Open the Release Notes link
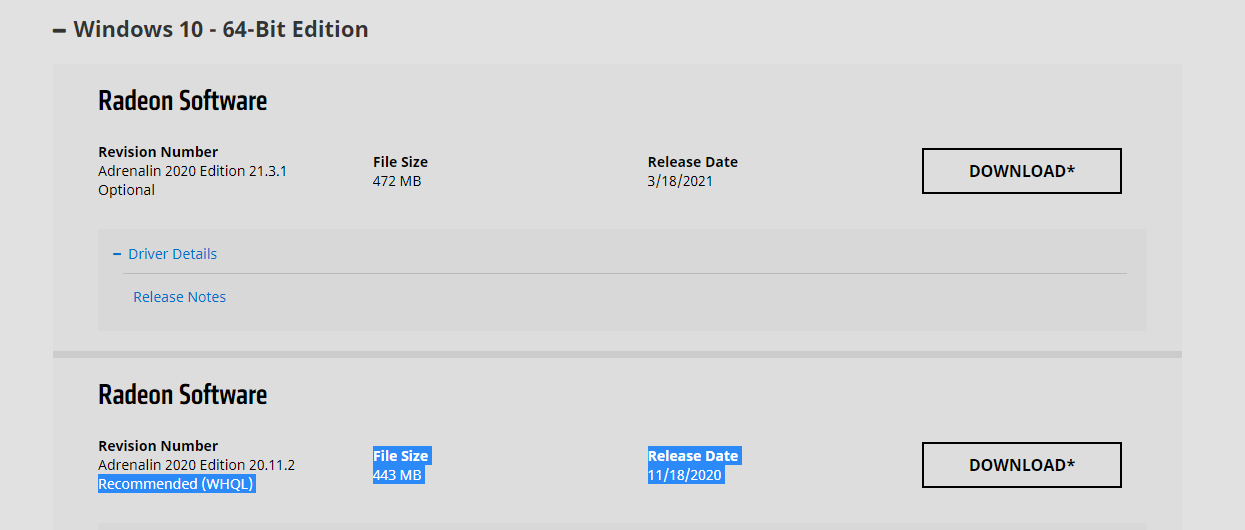The width and height of the screenshot is (1245, 530). [179, 297]
